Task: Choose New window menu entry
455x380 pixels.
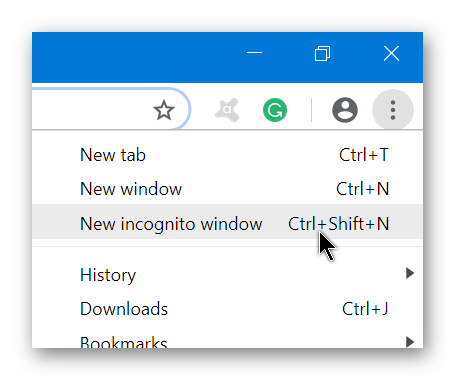Action: point(227,189)
